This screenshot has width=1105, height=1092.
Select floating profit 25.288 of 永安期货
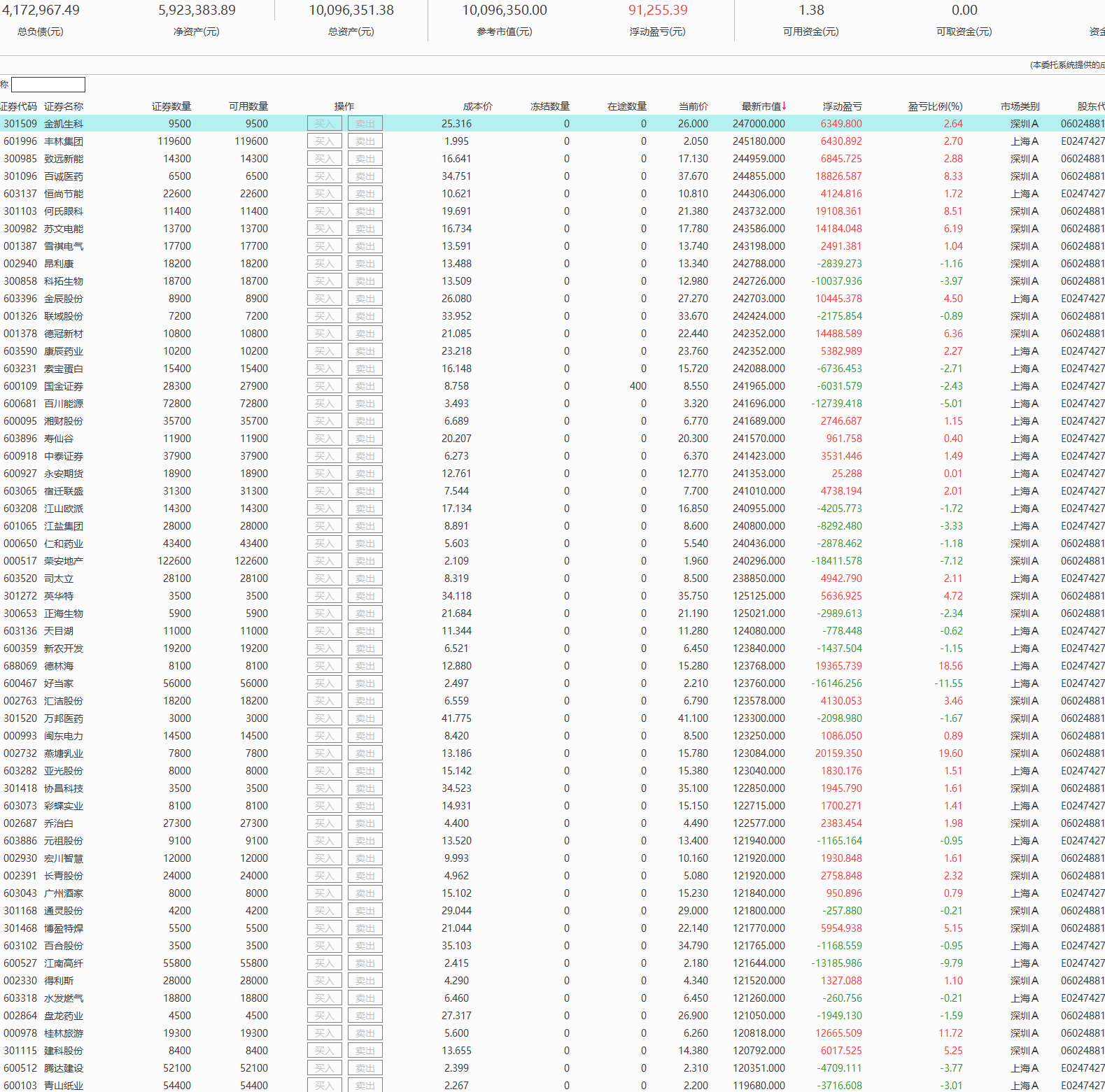[847, 474]
